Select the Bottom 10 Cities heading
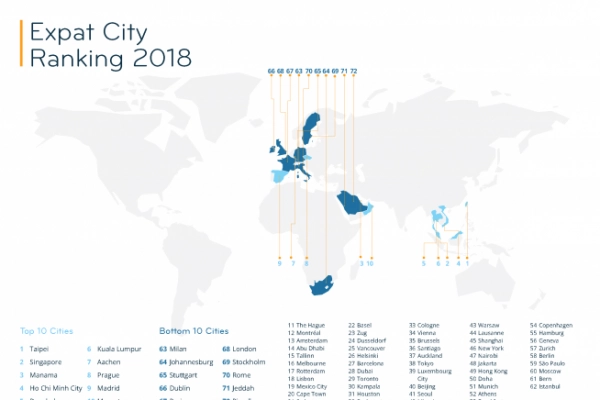Screen dimensions: 600x400 coord(194,331)
